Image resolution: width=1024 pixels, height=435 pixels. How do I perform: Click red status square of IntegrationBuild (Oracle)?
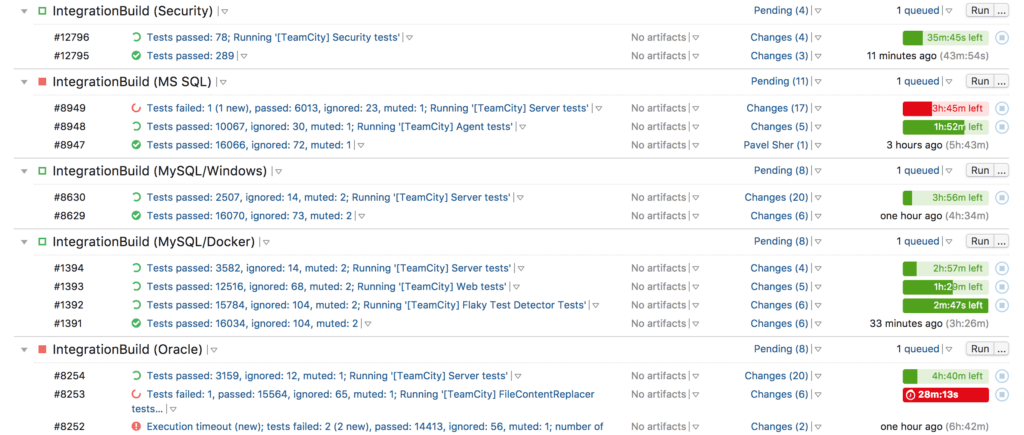coord(42,350)
